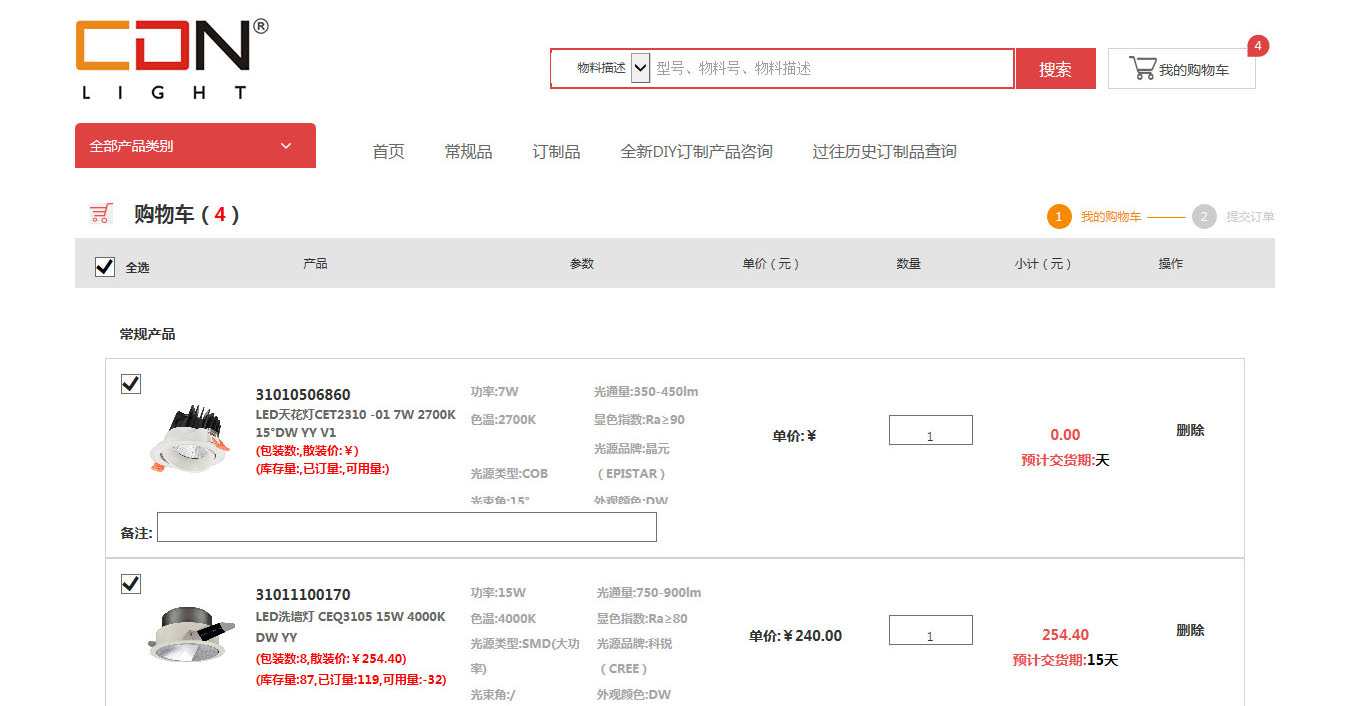Open the 物料描述 search type dropdown

click(640, 68)
